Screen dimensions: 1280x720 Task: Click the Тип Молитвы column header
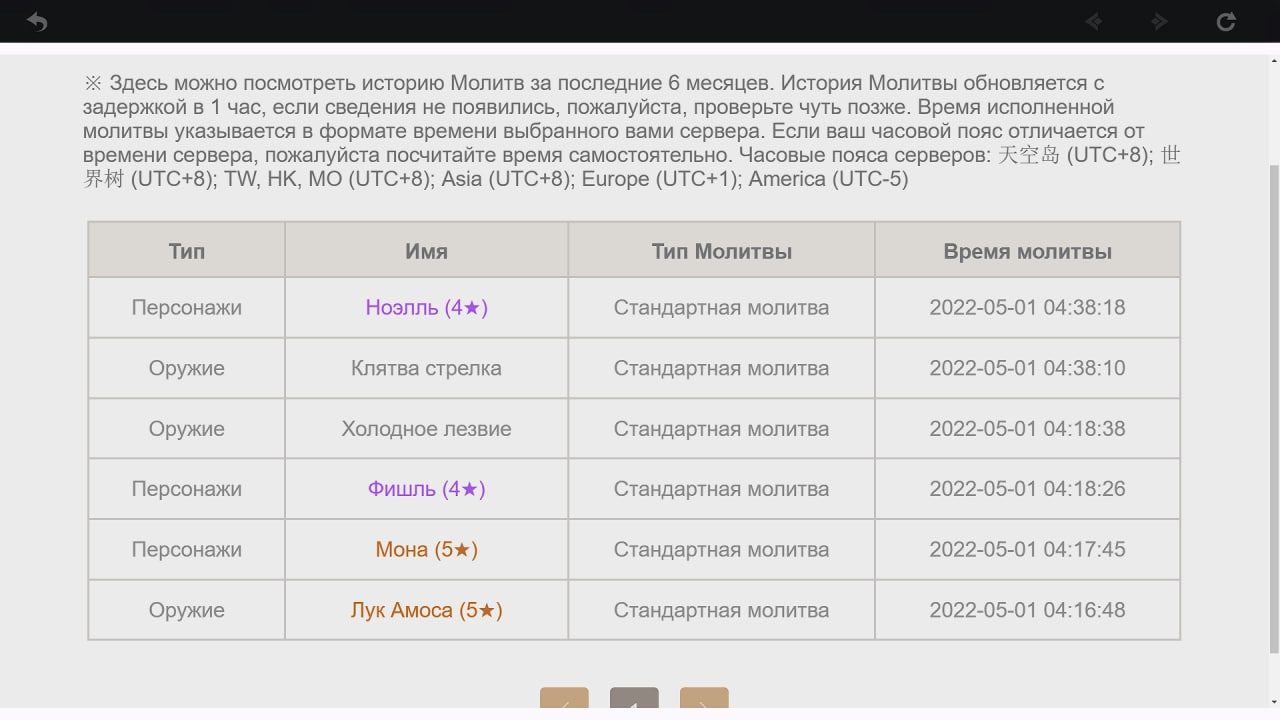(x=721, y=251)
